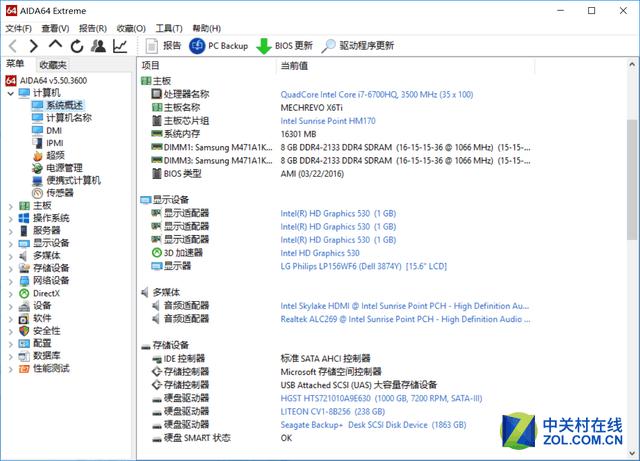Click the vertical scrollbar thumb

tap(632, 180)
